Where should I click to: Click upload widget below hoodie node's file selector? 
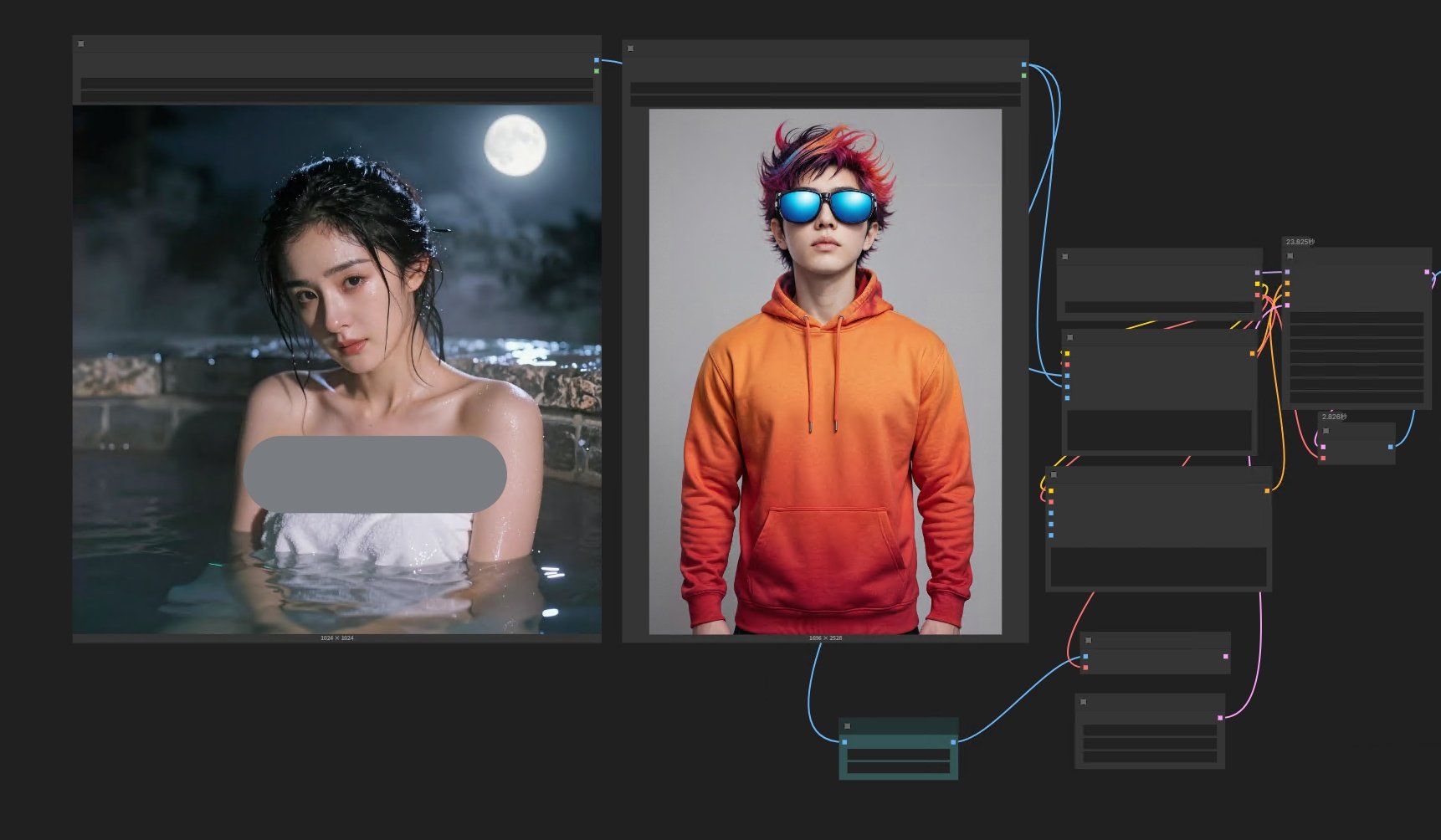[824, 101]
